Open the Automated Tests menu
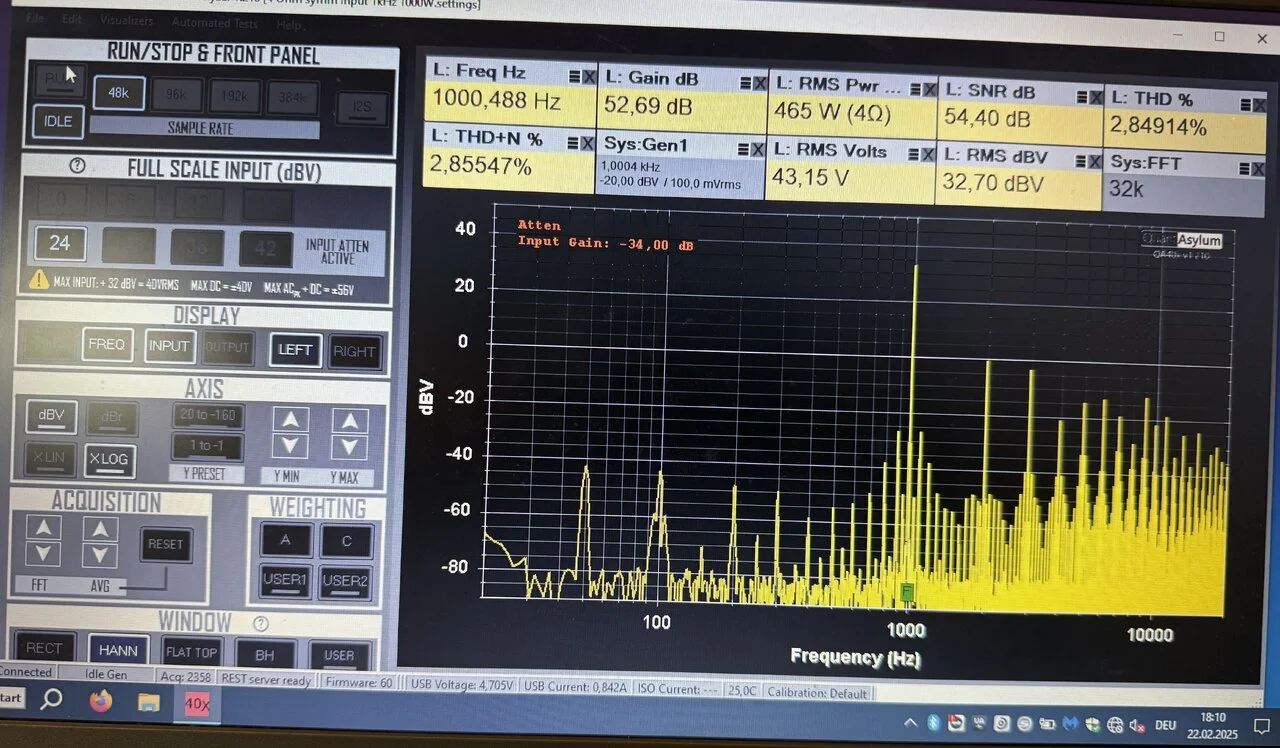1280x748 pixels. point(214,22)
